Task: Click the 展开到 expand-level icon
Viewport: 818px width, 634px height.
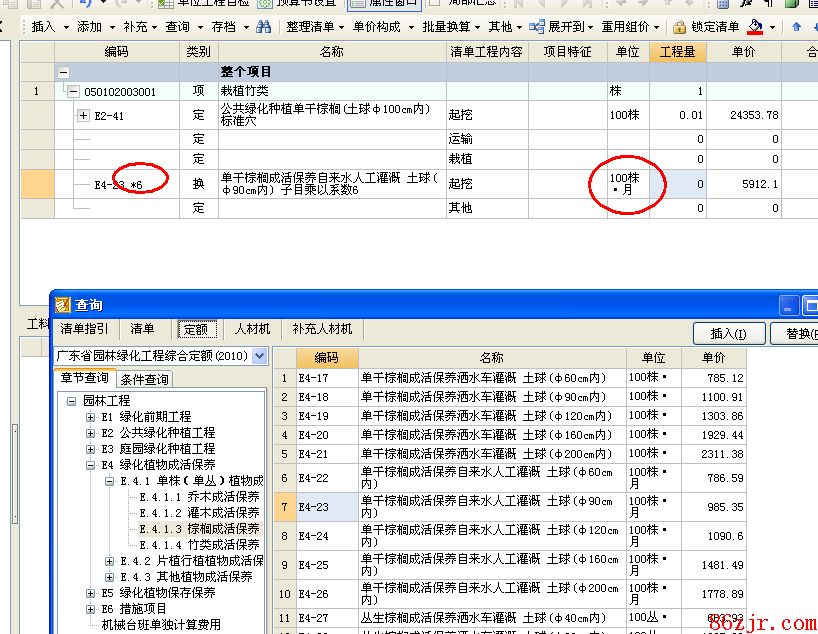Action: [537, 27]
